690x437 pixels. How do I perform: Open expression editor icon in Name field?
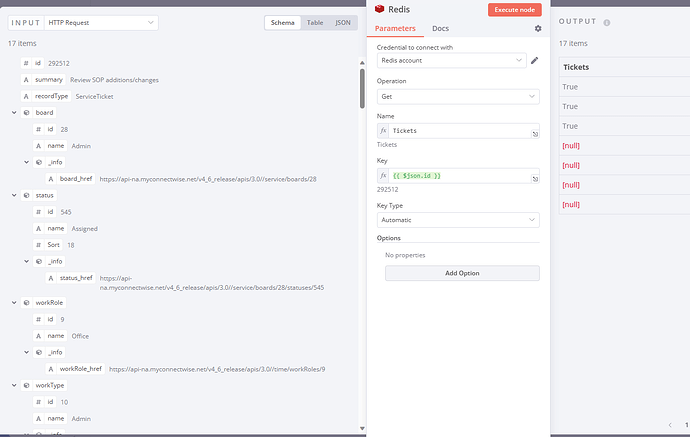535,134
